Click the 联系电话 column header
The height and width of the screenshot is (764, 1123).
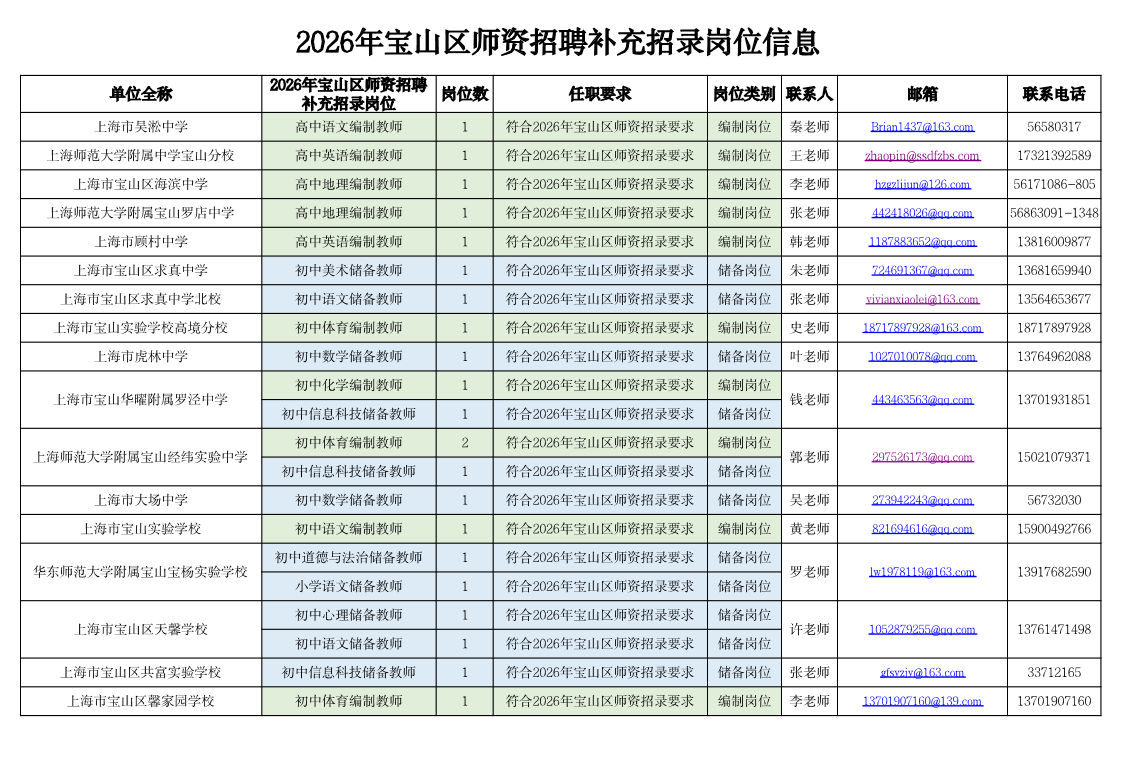coord(1054,94)
